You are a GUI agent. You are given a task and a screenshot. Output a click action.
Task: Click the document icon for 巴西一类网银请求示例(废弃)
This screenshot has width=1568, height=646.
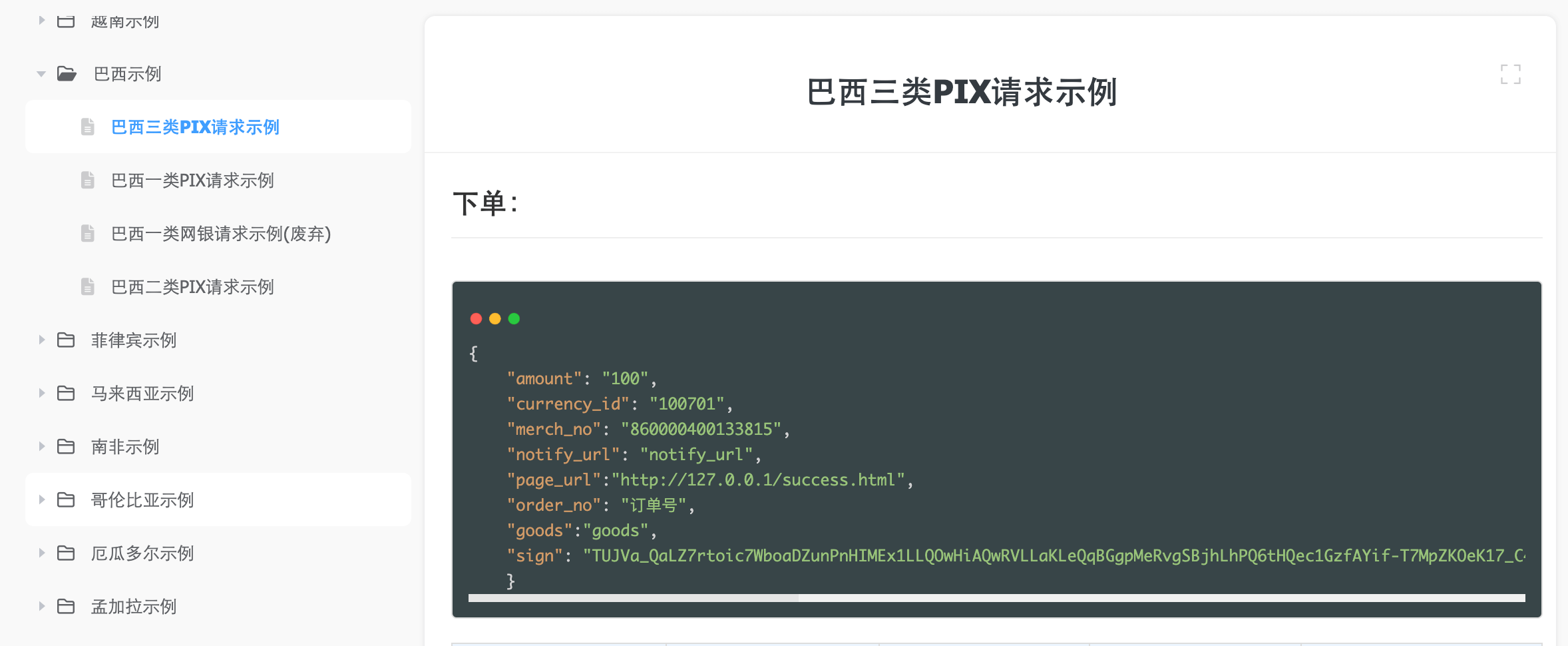point(87,233)
